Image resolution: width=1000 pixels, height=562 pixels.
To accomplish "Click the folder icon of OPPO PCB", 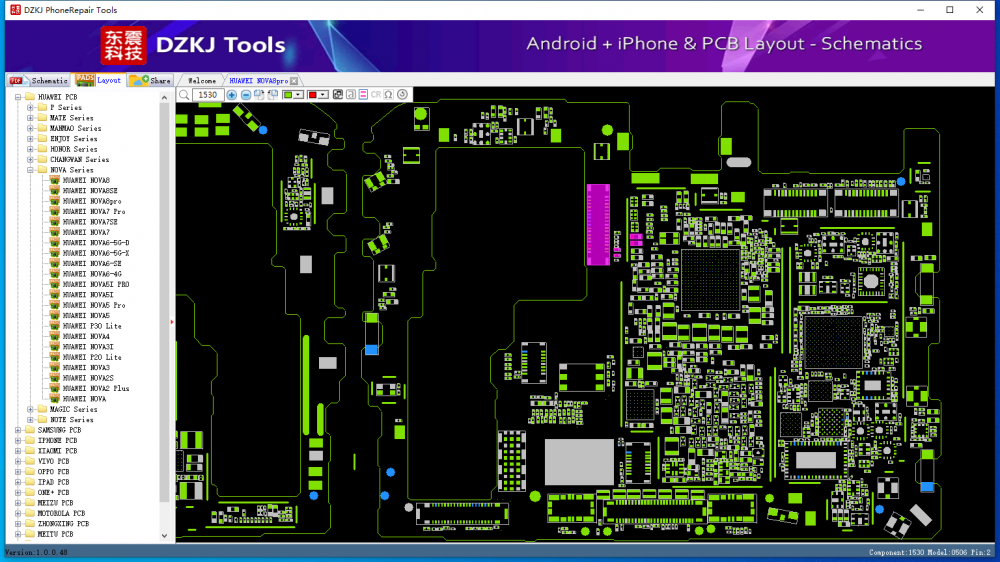I will (29, 471).
